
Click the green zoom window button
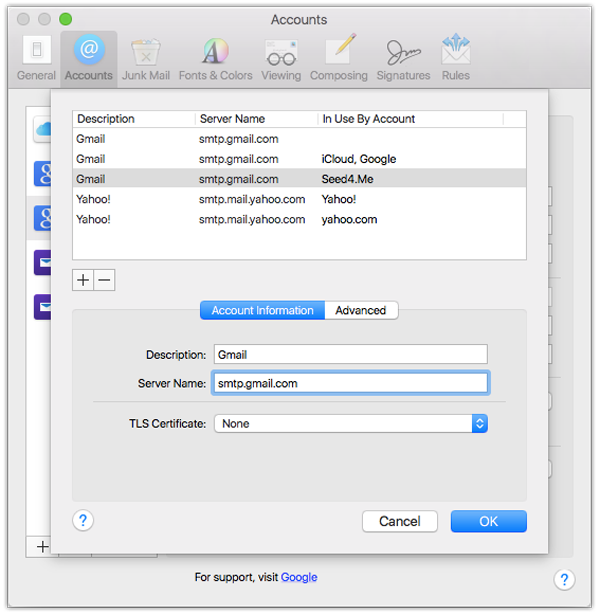click(x=65, y=19)
